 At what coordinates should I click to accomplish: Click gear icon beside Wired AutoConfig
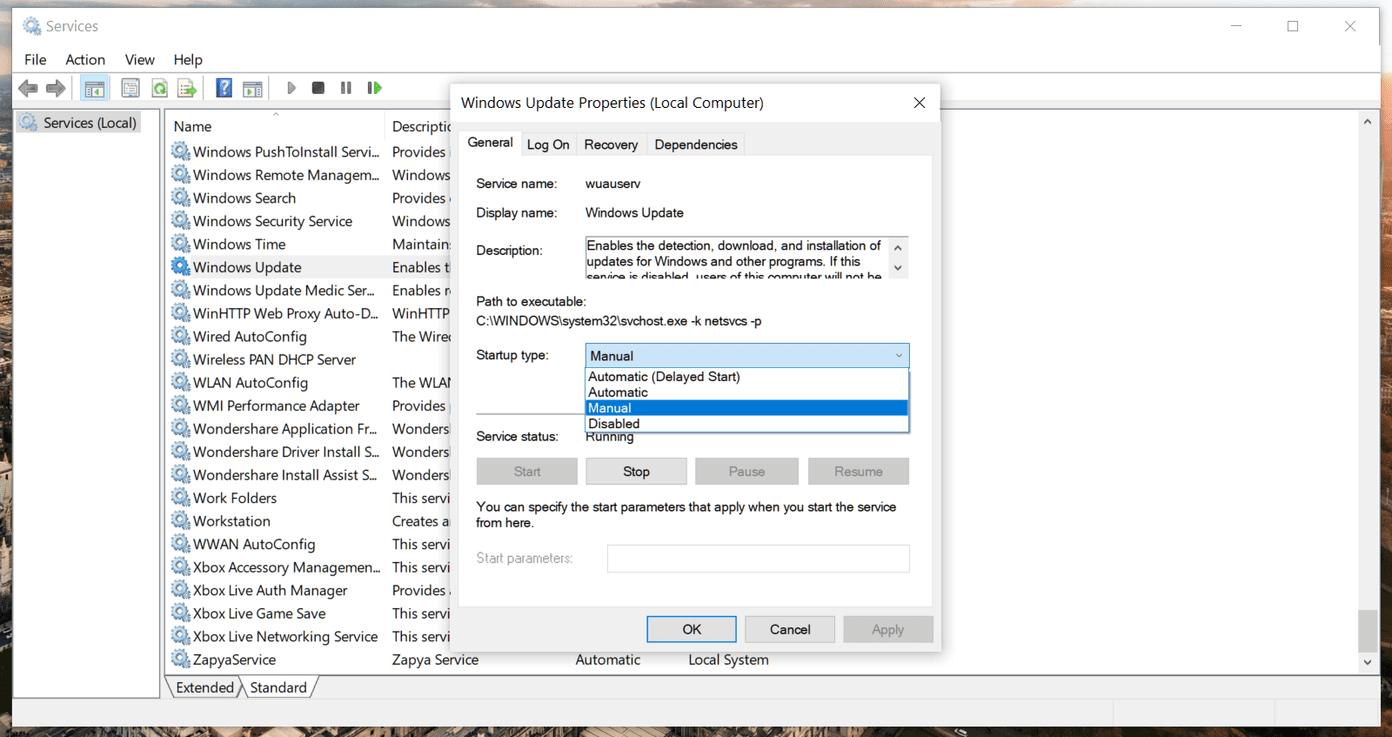click(180, 336)
